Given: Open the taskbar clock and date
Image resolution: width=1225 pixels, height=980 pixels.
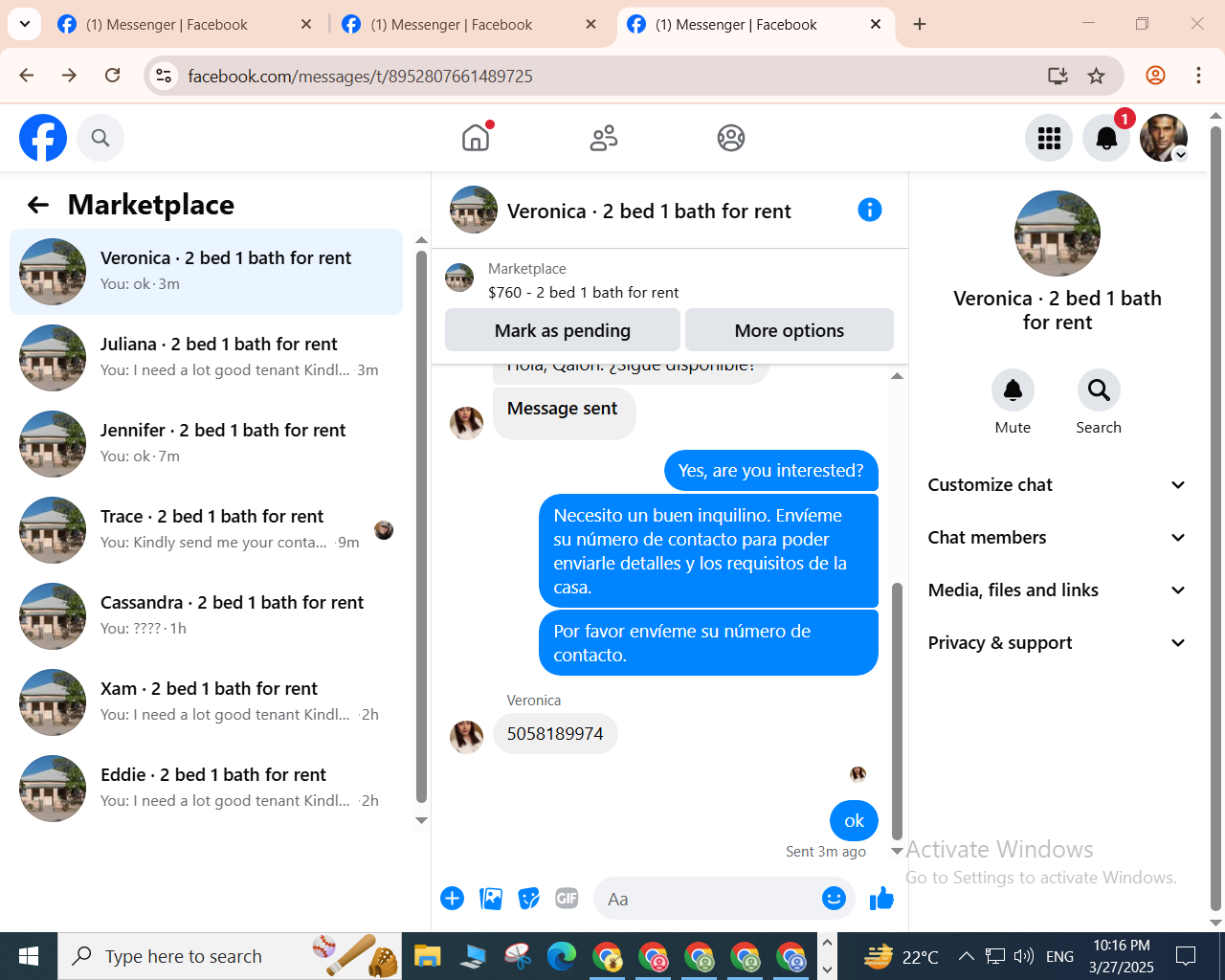Looking at the screenshot, I should click(1122, 956).
